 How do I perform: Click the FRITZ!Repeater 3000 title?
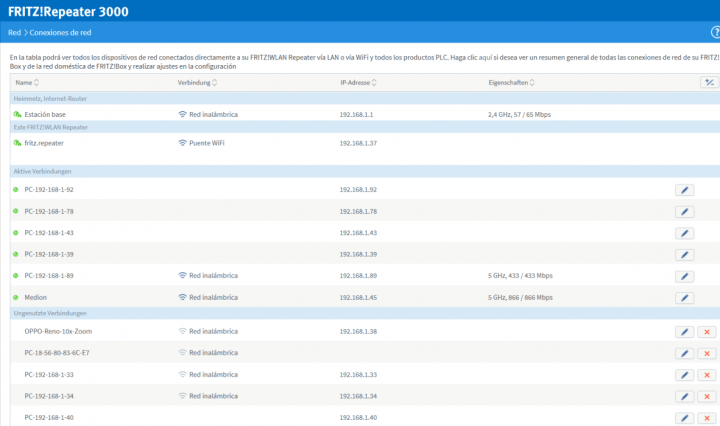coord(68,11)
